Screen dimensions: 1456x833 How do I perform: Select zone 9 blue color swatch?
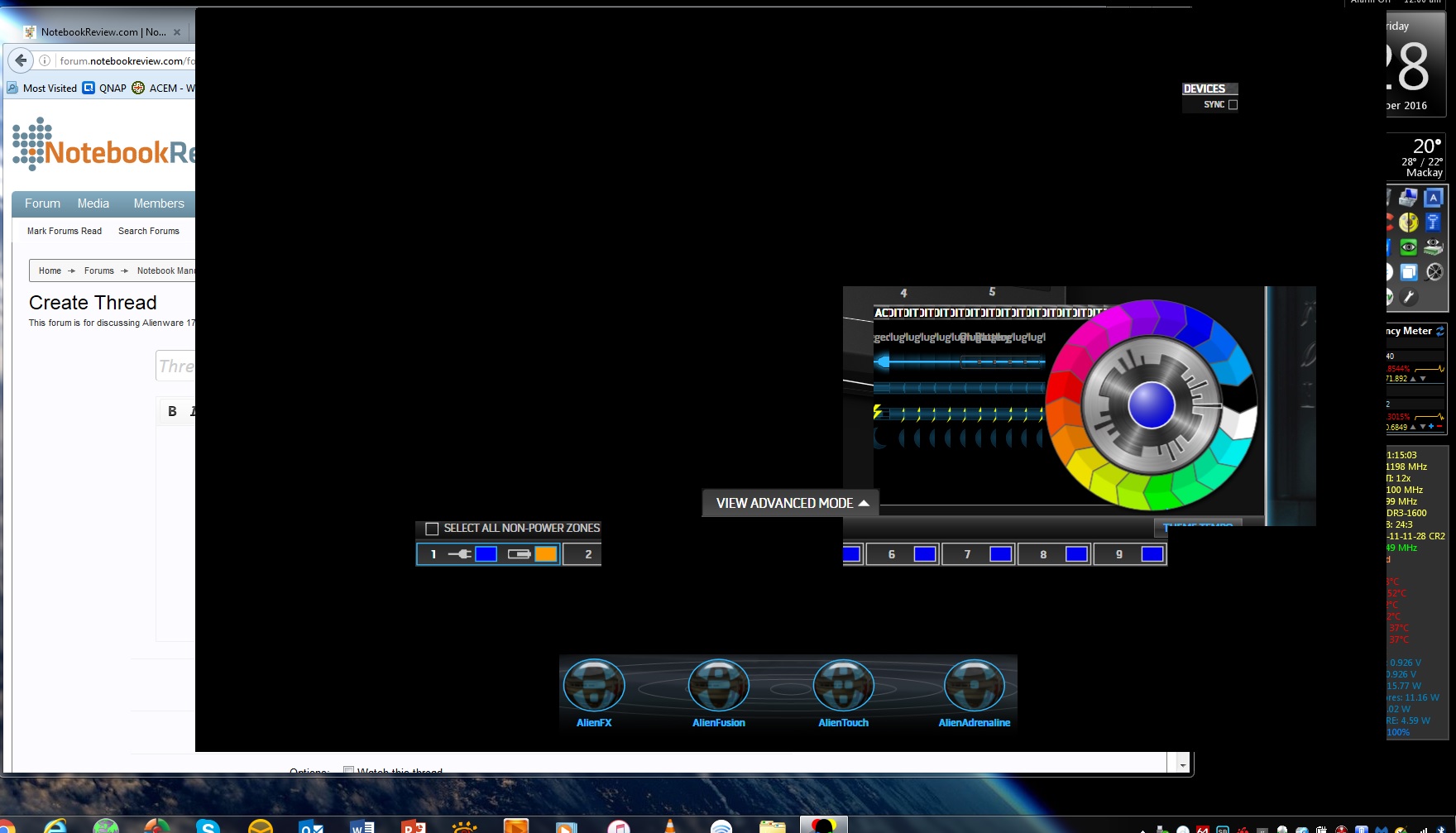(x=1152, y=554)
